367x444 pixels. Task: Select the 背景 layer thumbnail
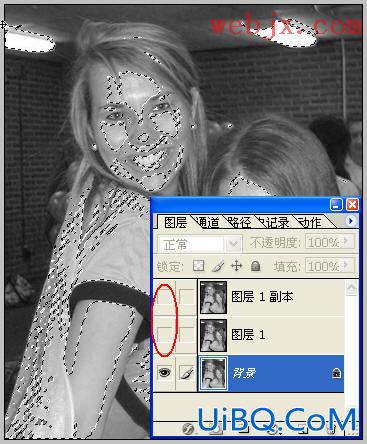pyautogui.click(x=213, y=373)
